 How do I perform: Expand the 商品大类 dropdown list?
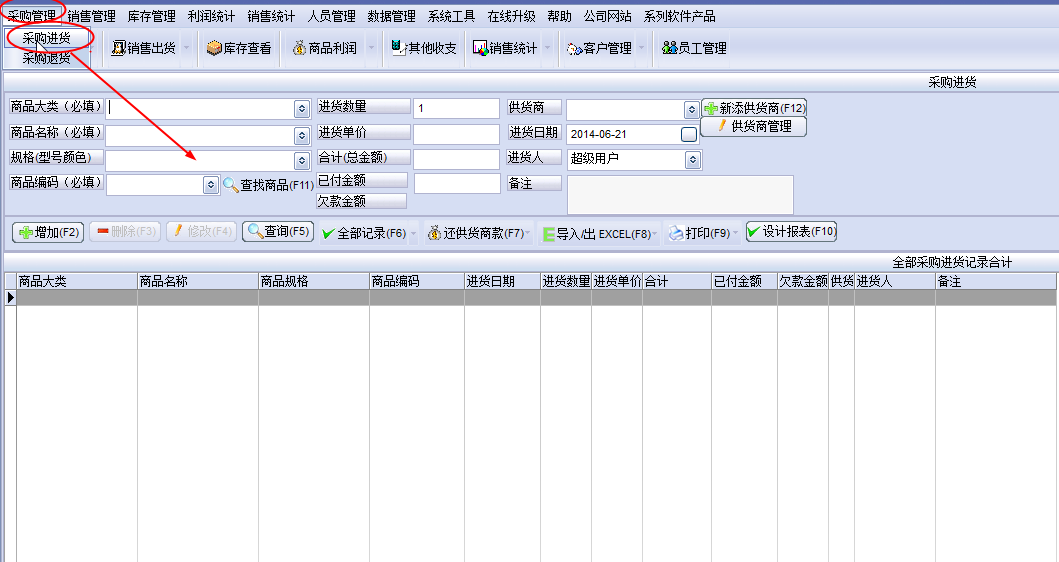301,108
